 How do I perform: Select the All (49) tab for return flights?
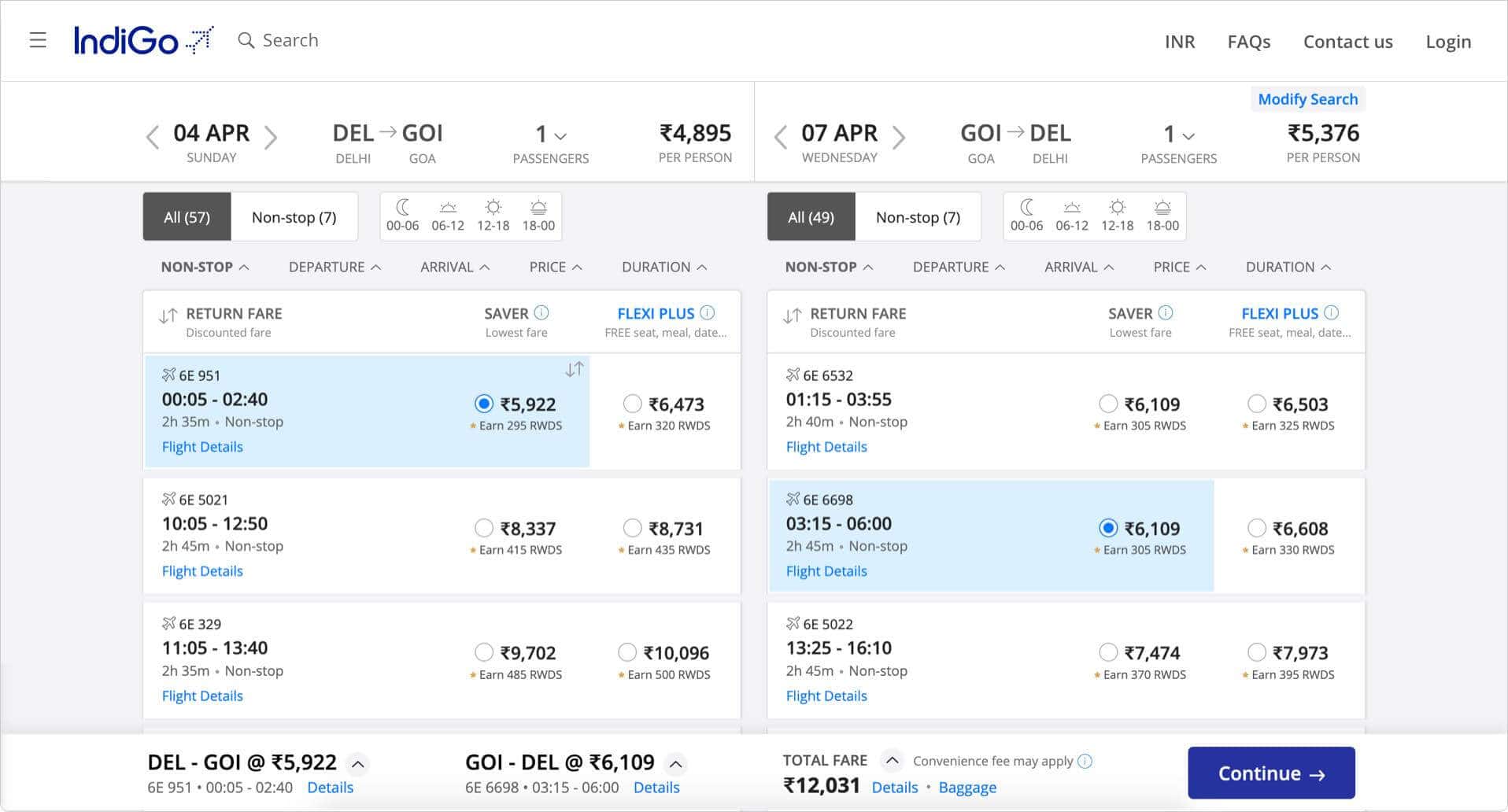click(810, 216)
